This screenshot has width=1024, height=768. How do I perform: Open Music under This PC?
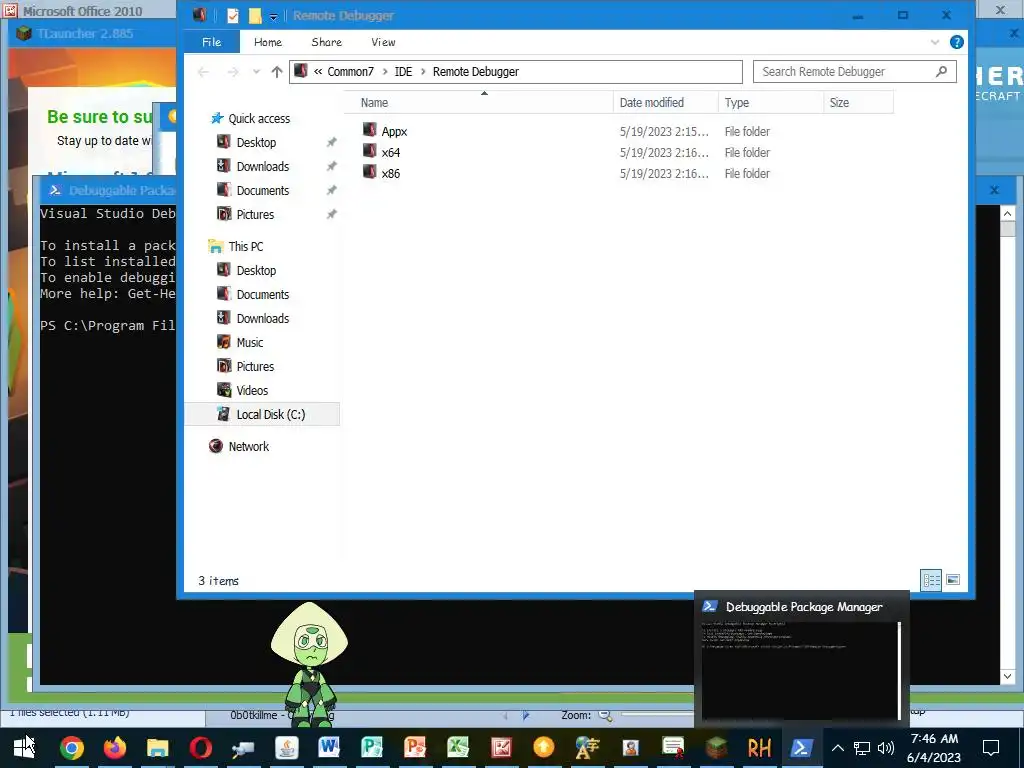coord(249,342)
